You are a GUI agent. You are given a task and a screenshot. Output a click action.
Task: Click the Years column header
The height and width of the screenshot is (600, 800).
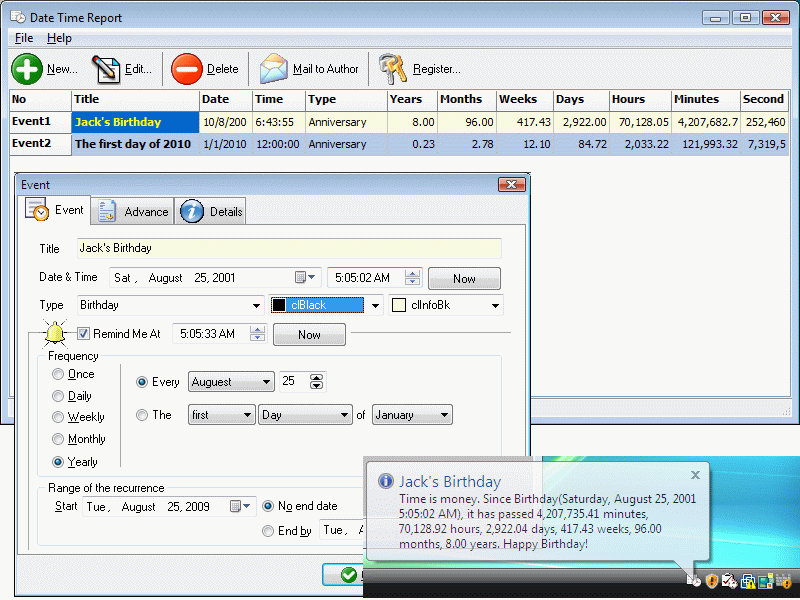point(412,99)
